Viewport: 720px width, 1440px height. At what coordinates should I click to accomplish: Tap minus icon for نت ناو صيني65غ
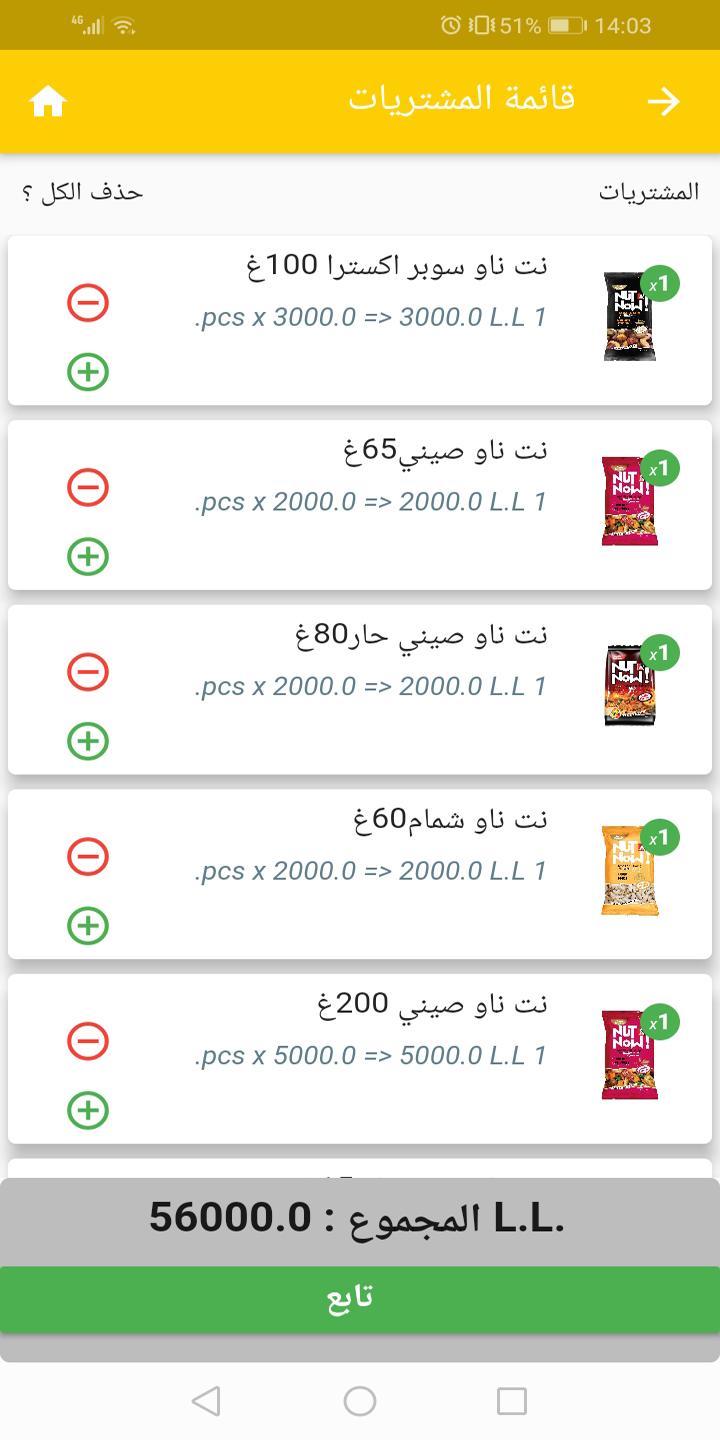(88, 487)
